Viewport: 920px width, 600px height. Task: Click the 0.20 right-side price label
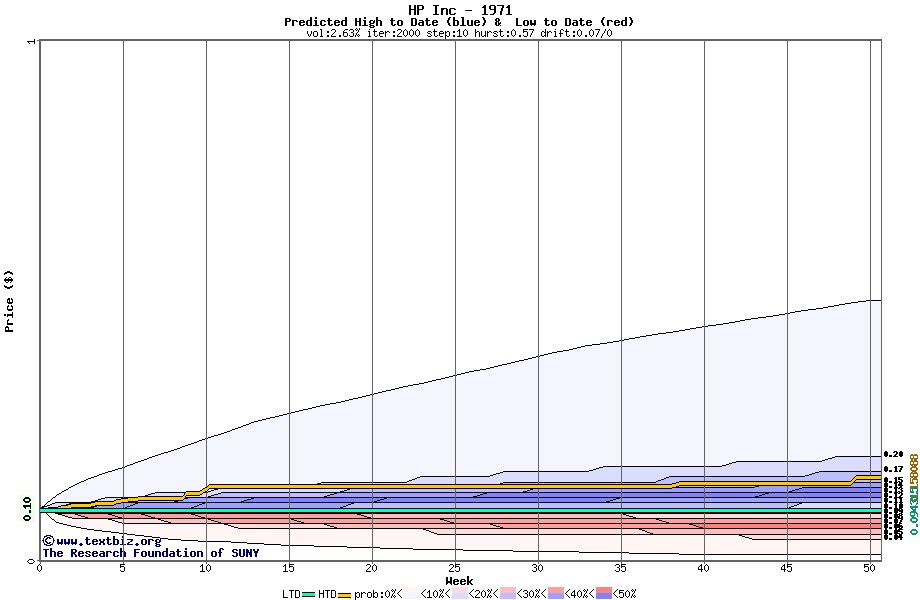pyautogui.click(x=893, y=455)
